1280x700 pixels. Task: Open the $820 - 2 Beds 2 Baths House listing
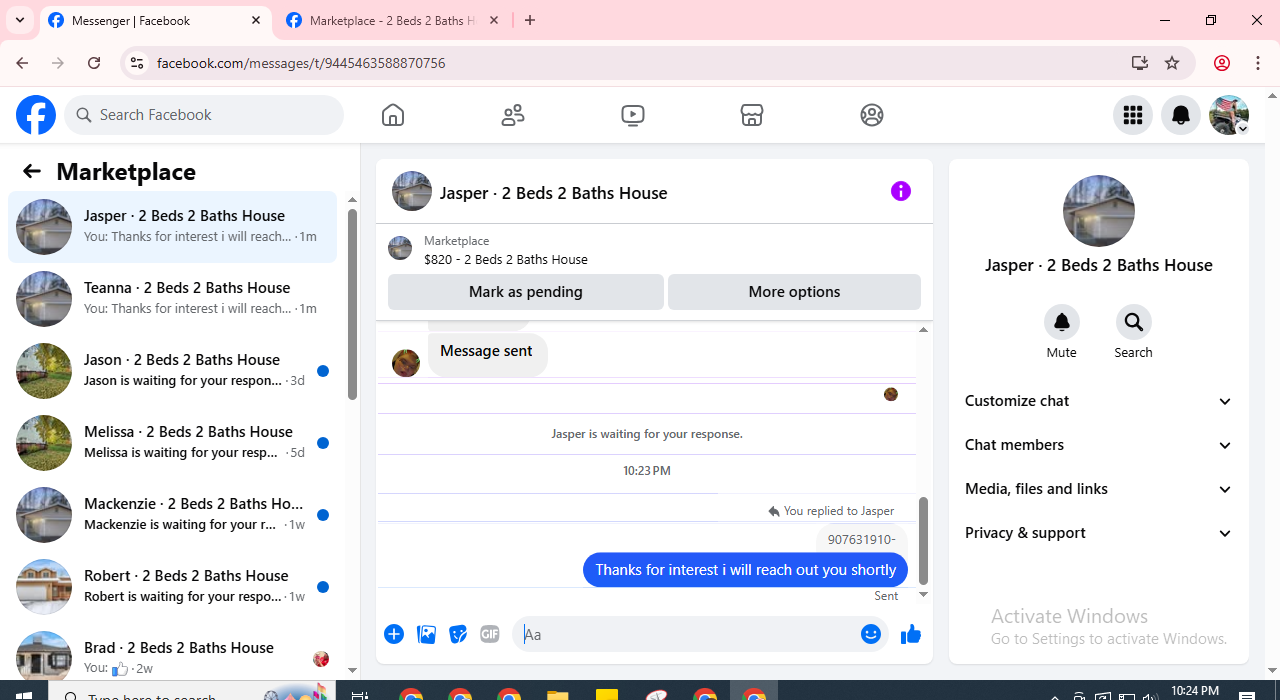pos(505,259)
